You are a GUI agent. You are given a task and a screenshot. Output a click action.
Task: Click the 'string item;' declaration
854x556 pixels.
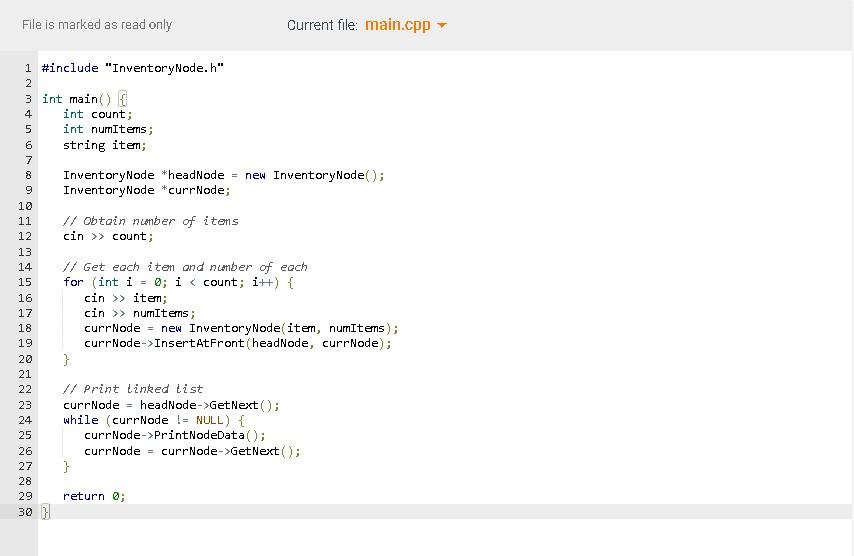coord(105,145)
